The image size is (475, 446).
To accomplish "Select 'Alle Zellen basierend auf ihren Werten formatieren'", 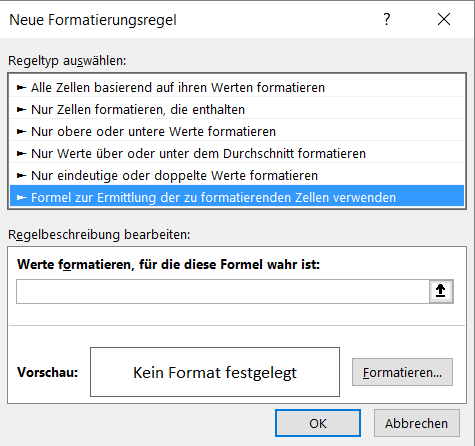I will pos(237,87).
